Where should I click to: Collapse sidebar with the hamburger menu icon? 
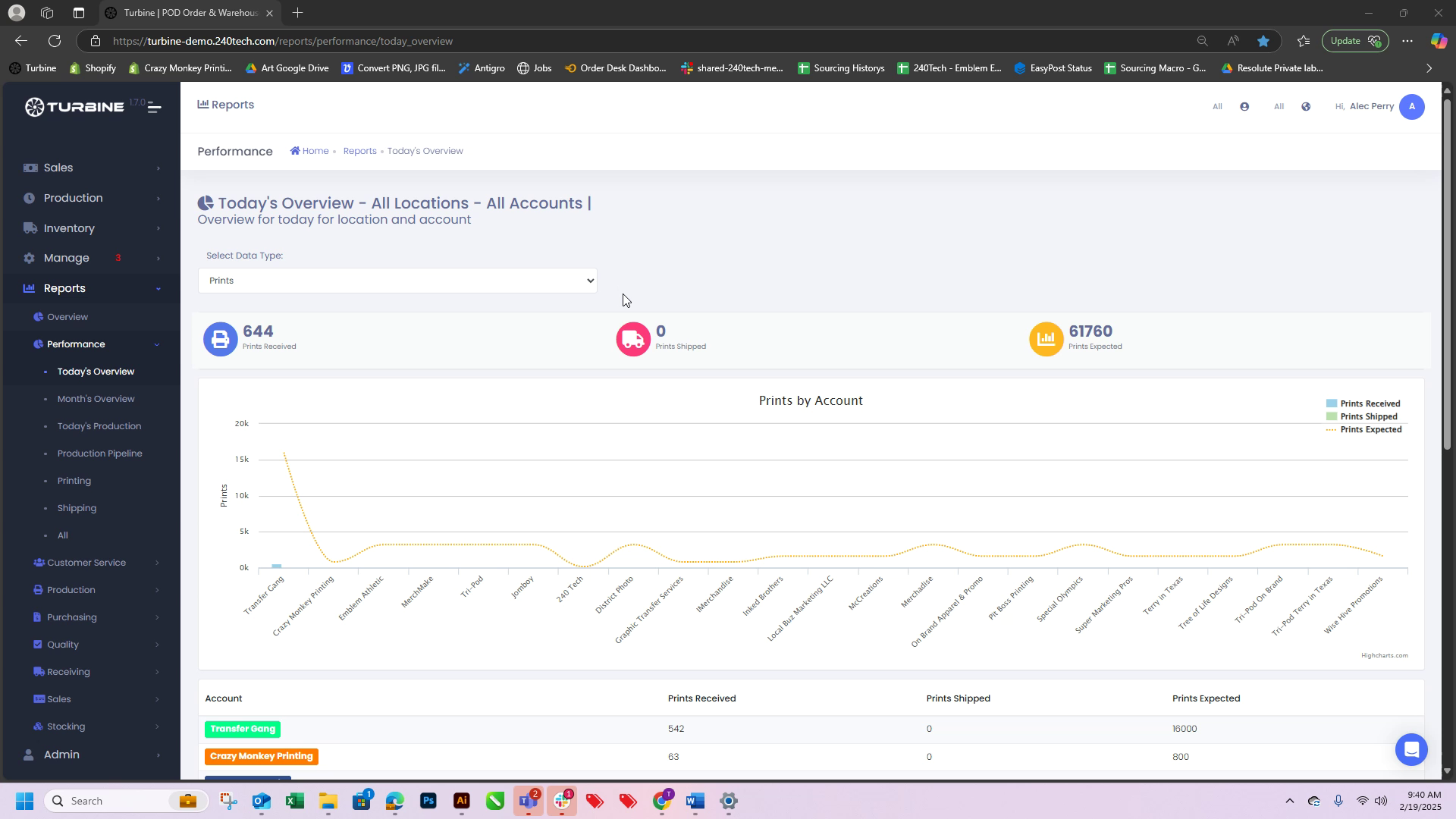pos(154,107)
